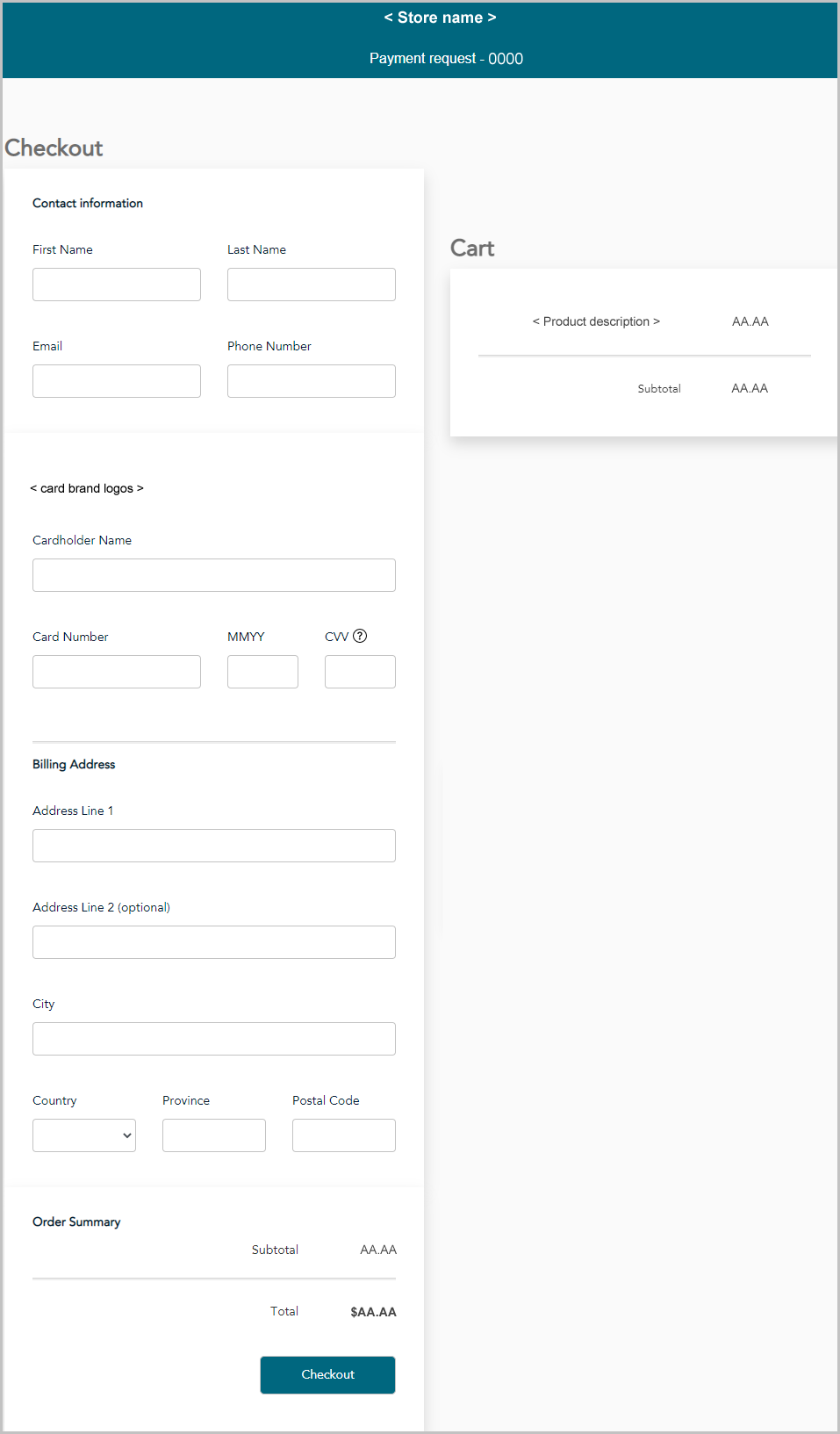Select the CVV input box

pos(360,672)
